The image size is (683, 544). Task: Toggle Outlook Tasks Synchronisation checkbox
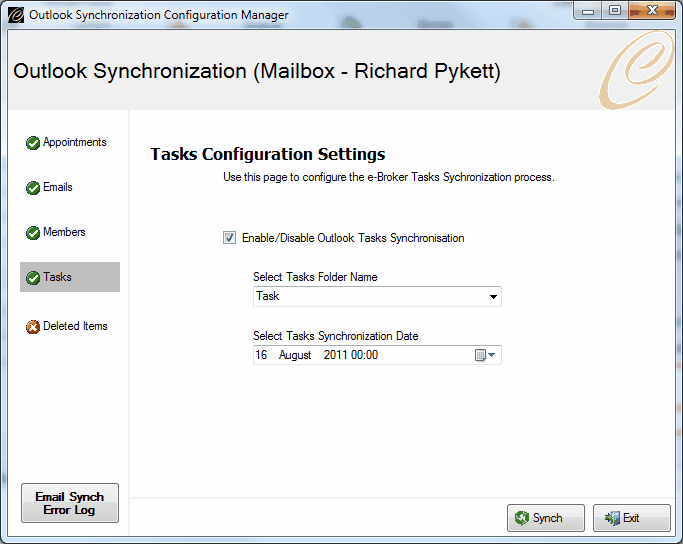pos(230,238)
